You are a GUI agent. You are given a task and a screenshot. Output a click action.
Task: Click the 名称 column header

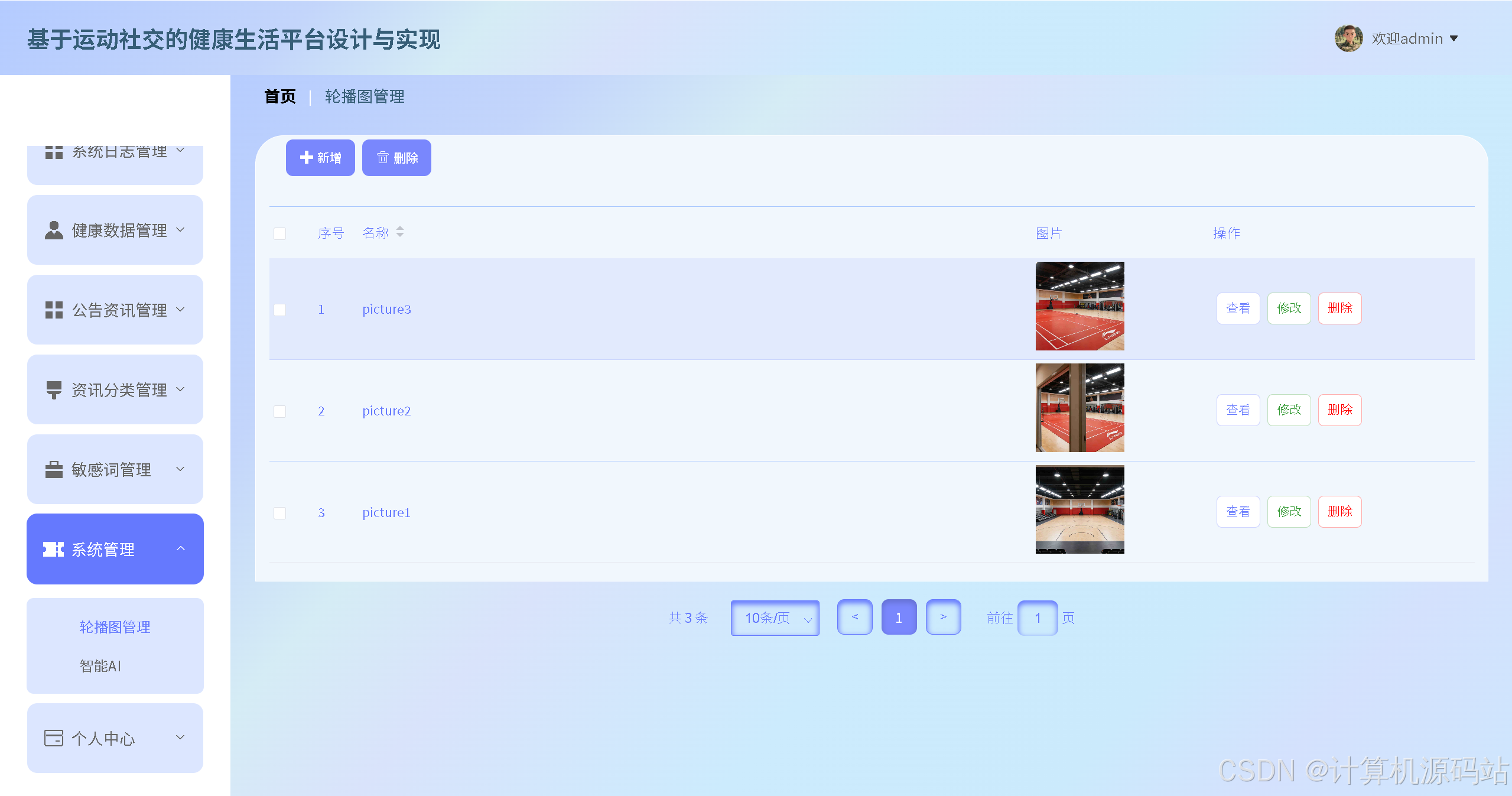tap(376, 233)
